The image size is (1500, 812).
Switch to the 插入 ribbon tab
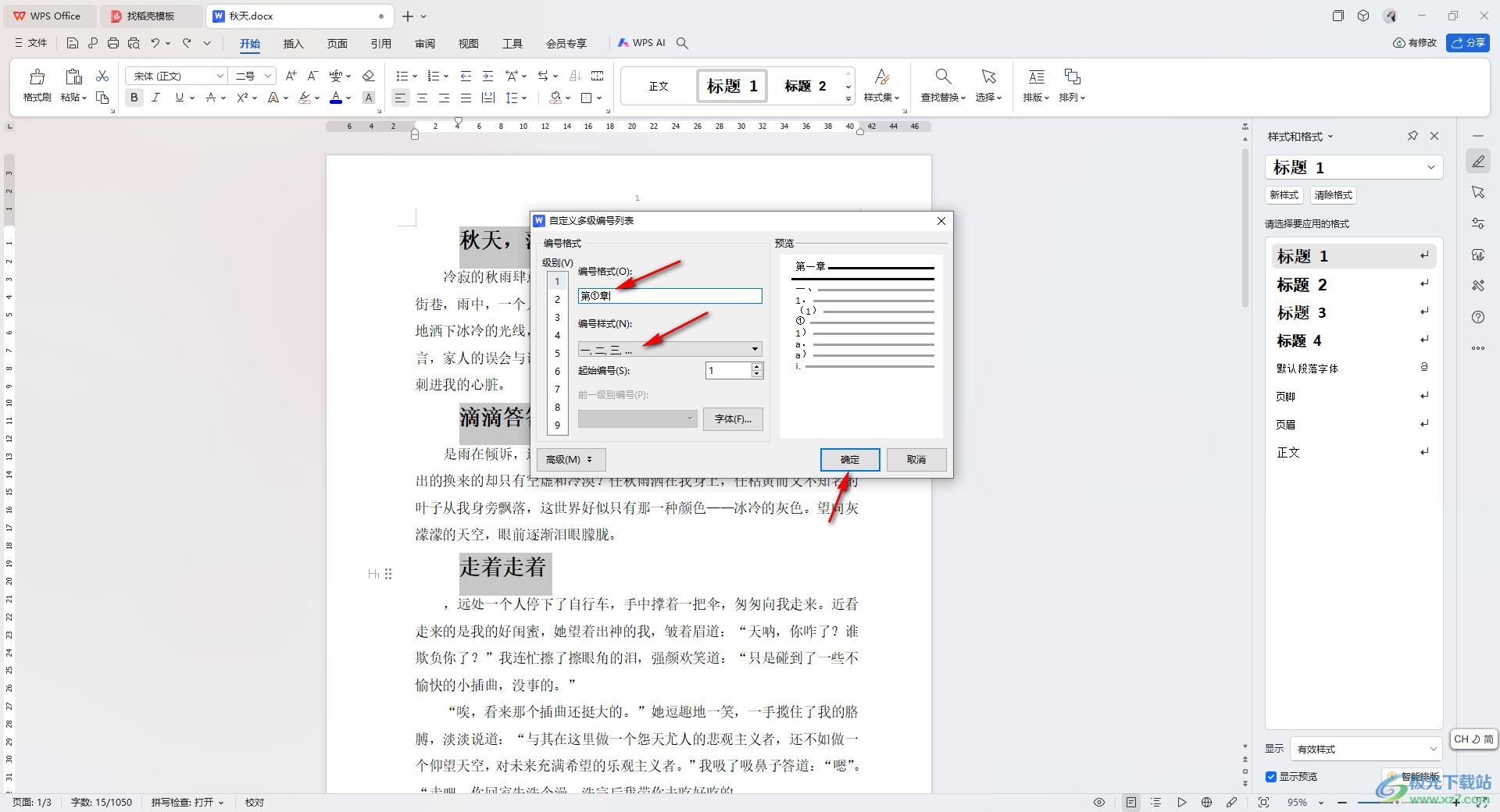point(293,43)
